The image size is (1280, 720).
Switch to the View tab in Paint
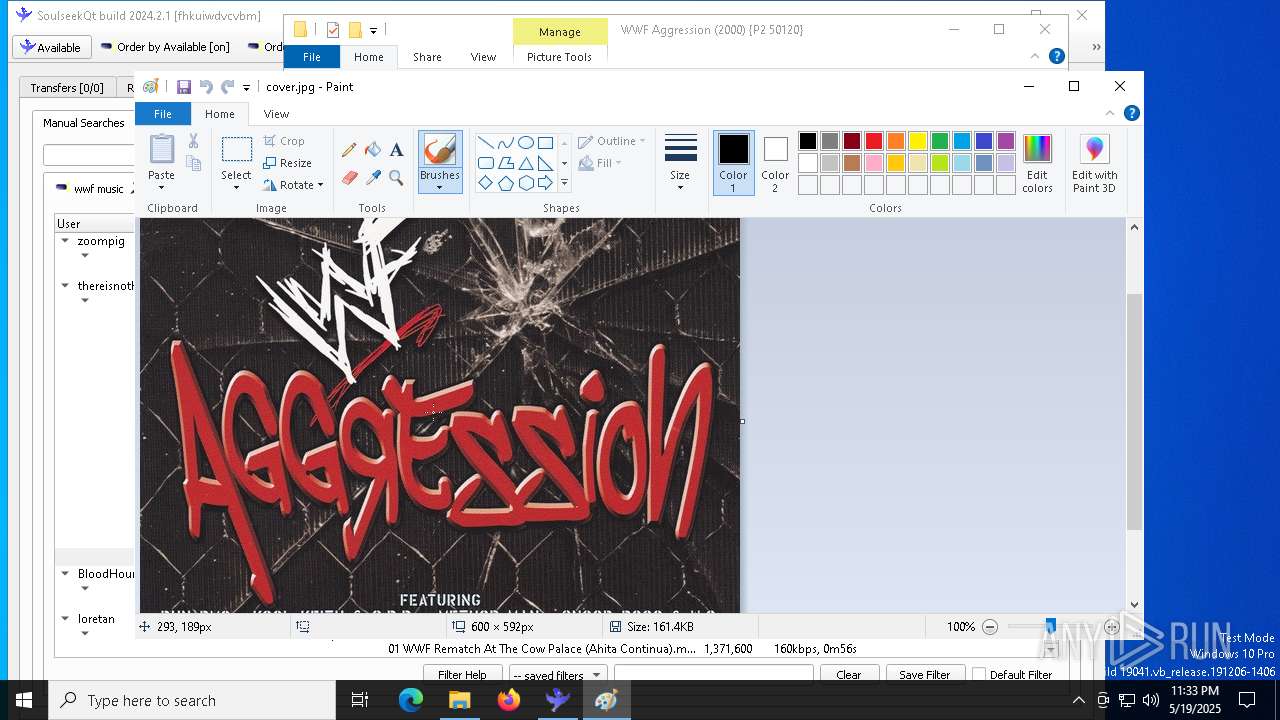coord(276,114)
